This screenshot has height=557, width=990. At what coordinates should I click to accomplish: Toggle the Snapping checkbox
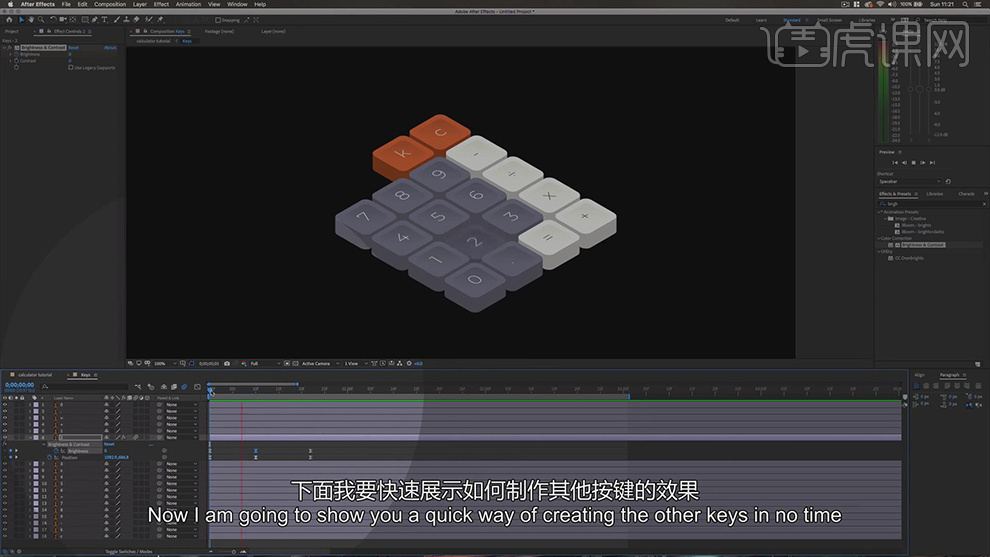coord(218,20)
